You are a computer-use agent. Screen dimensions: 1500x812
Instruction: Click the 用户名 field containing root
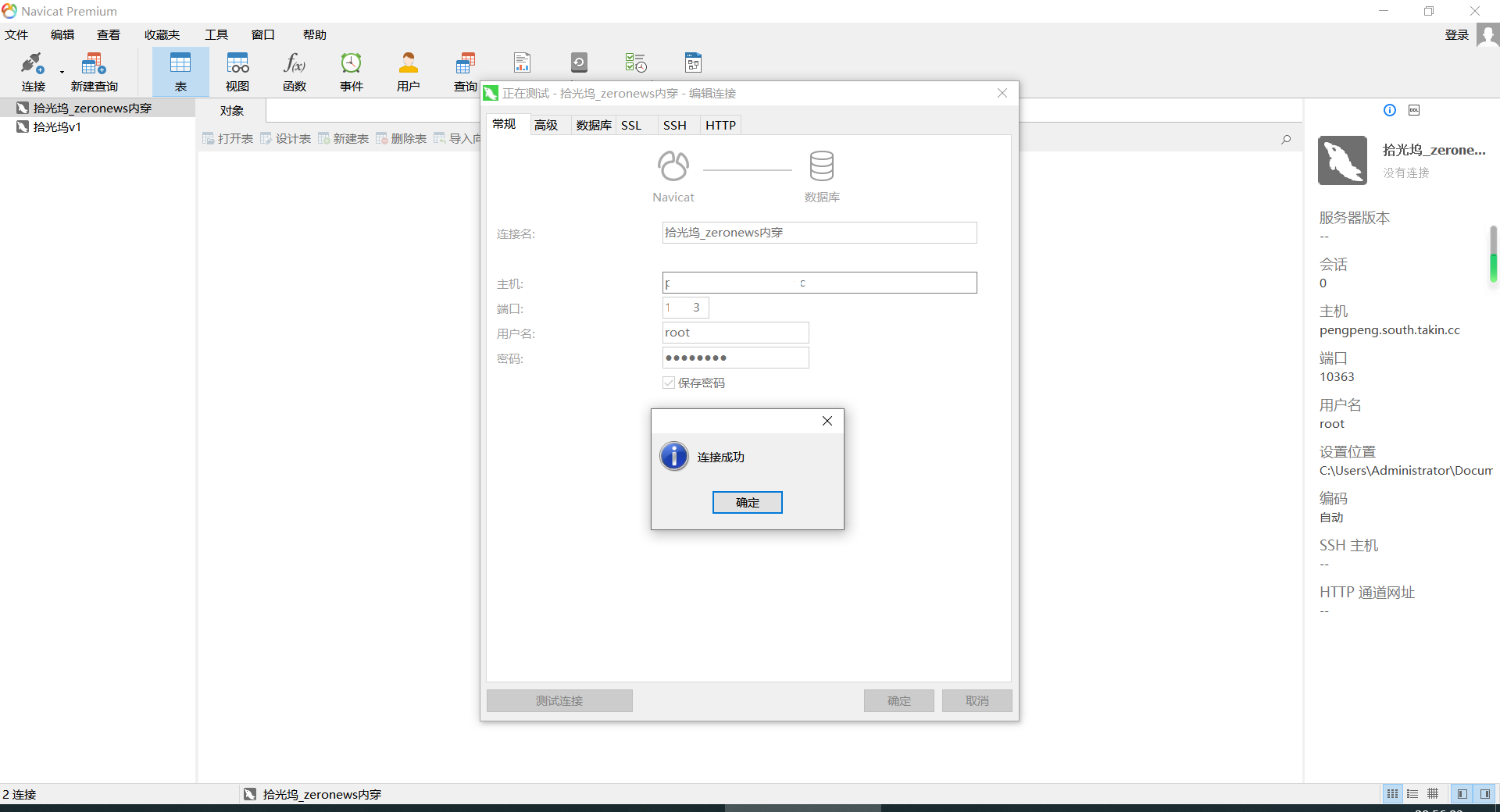coord(735,333)
